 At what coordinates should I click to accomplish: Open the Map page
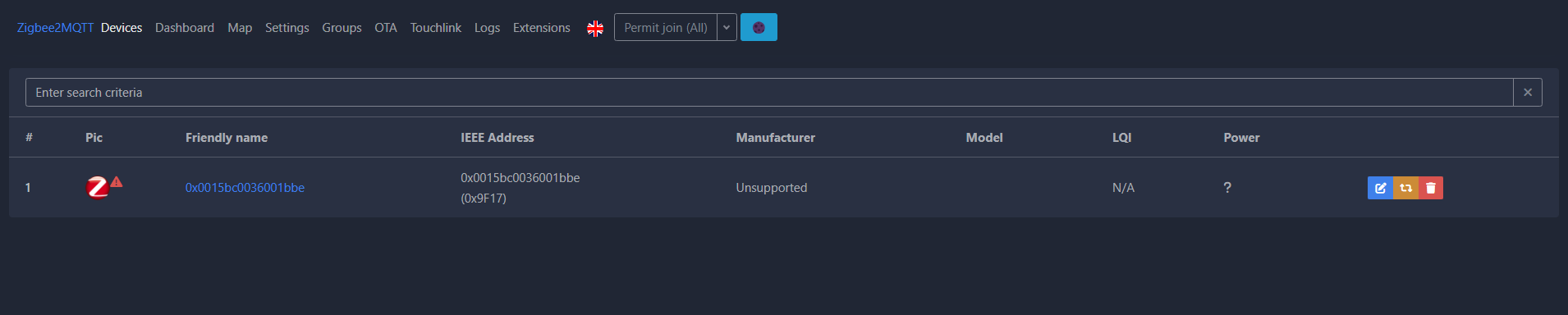point(240,28)
